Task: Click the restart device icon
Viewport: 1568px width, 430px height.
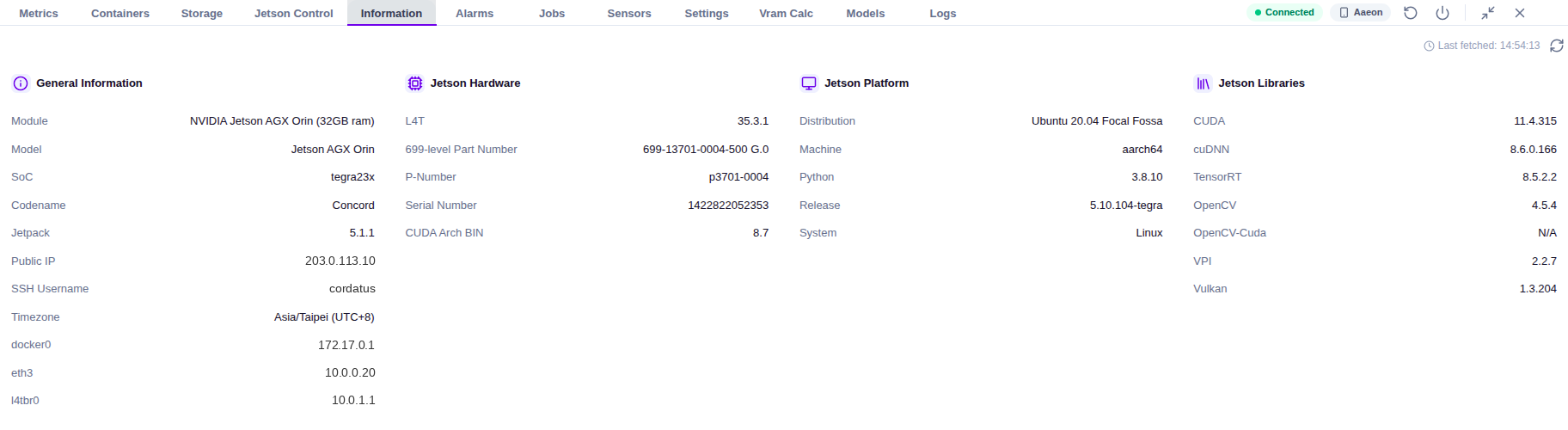Action: click(x=1411, y=13)
